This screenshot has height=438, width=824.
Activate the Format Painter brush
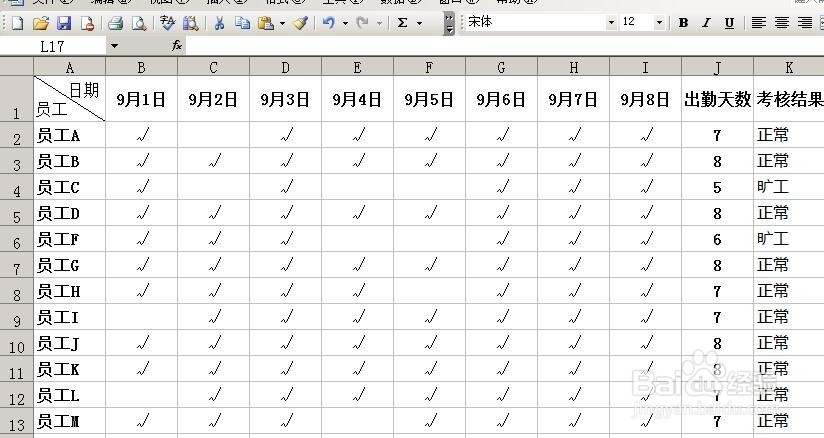[300, 23]
